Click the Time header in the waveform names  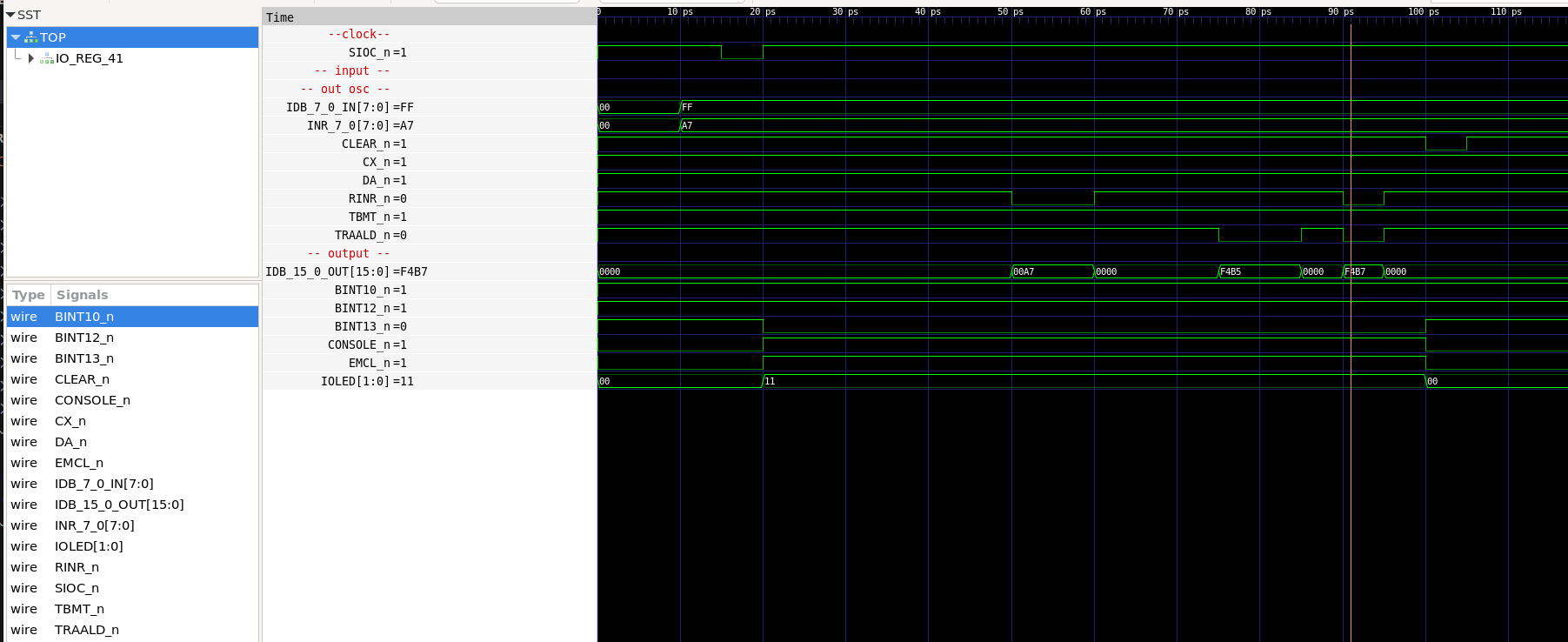430,17
